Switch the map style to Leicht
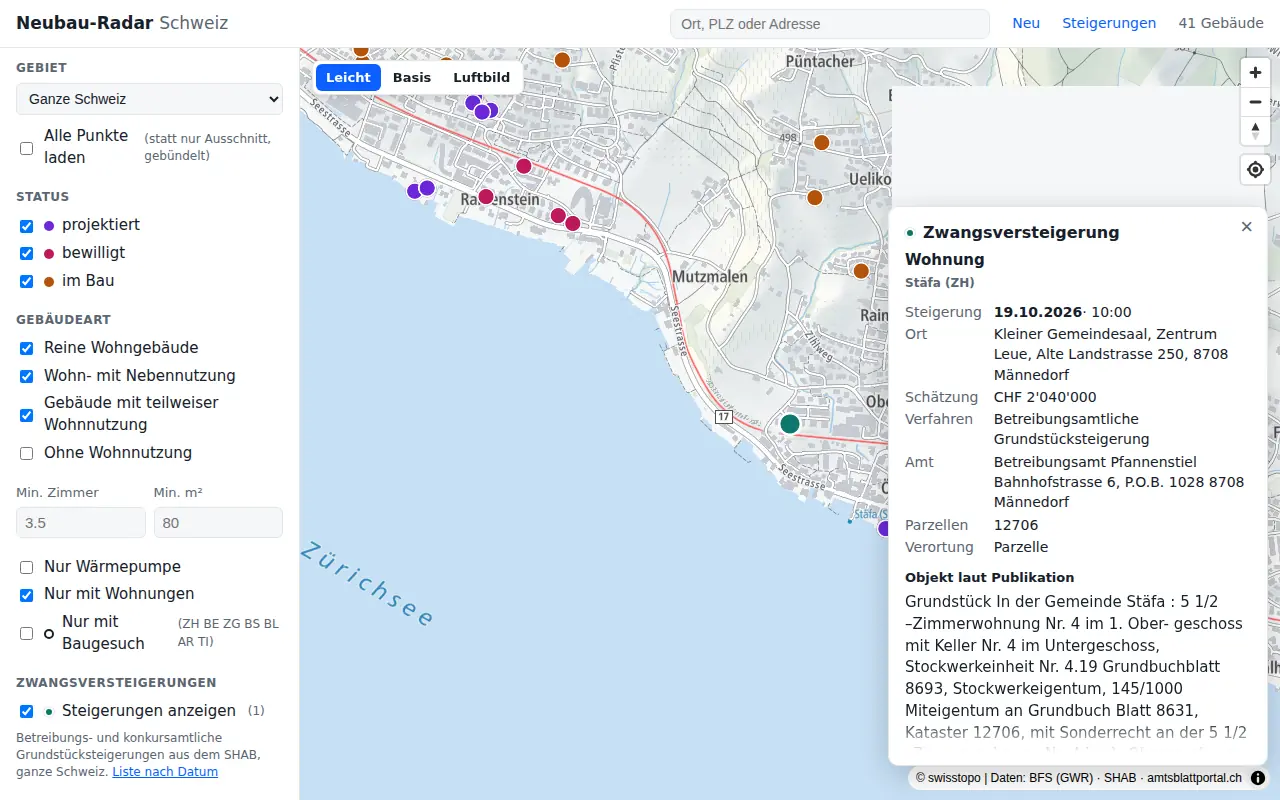Image resolution: width=1280 pixels, height=800 pixels. [x=348, y=78]
